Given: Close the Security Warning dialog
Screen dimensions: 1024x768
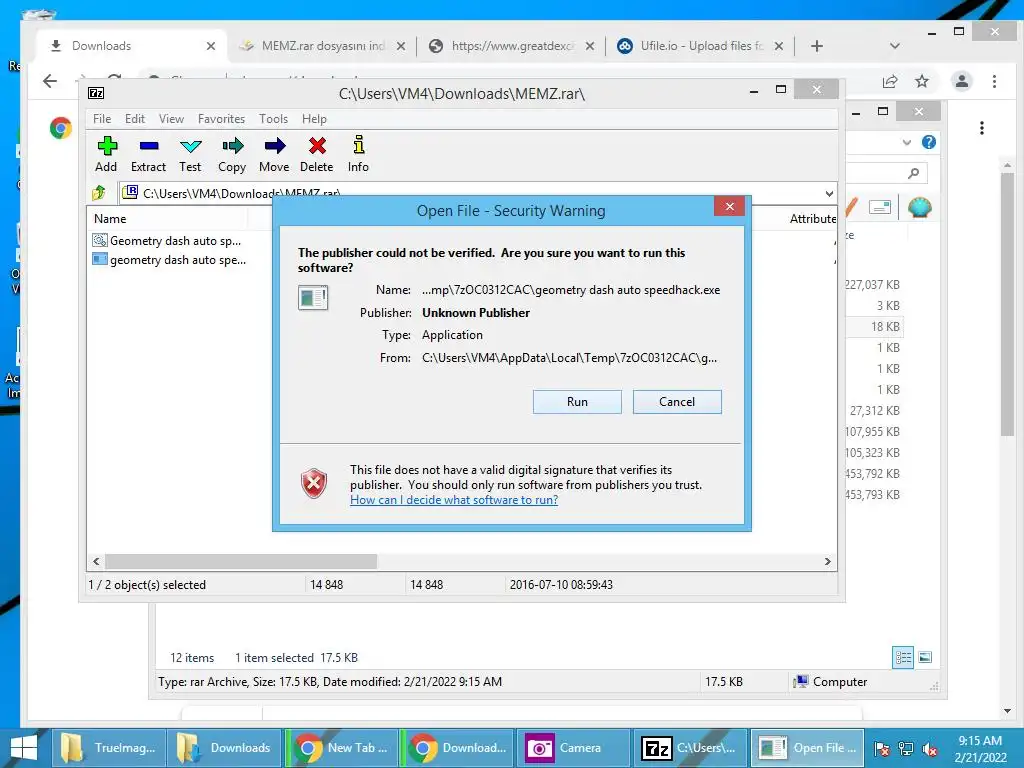Looking at the screenshot, I should point(729,206).
